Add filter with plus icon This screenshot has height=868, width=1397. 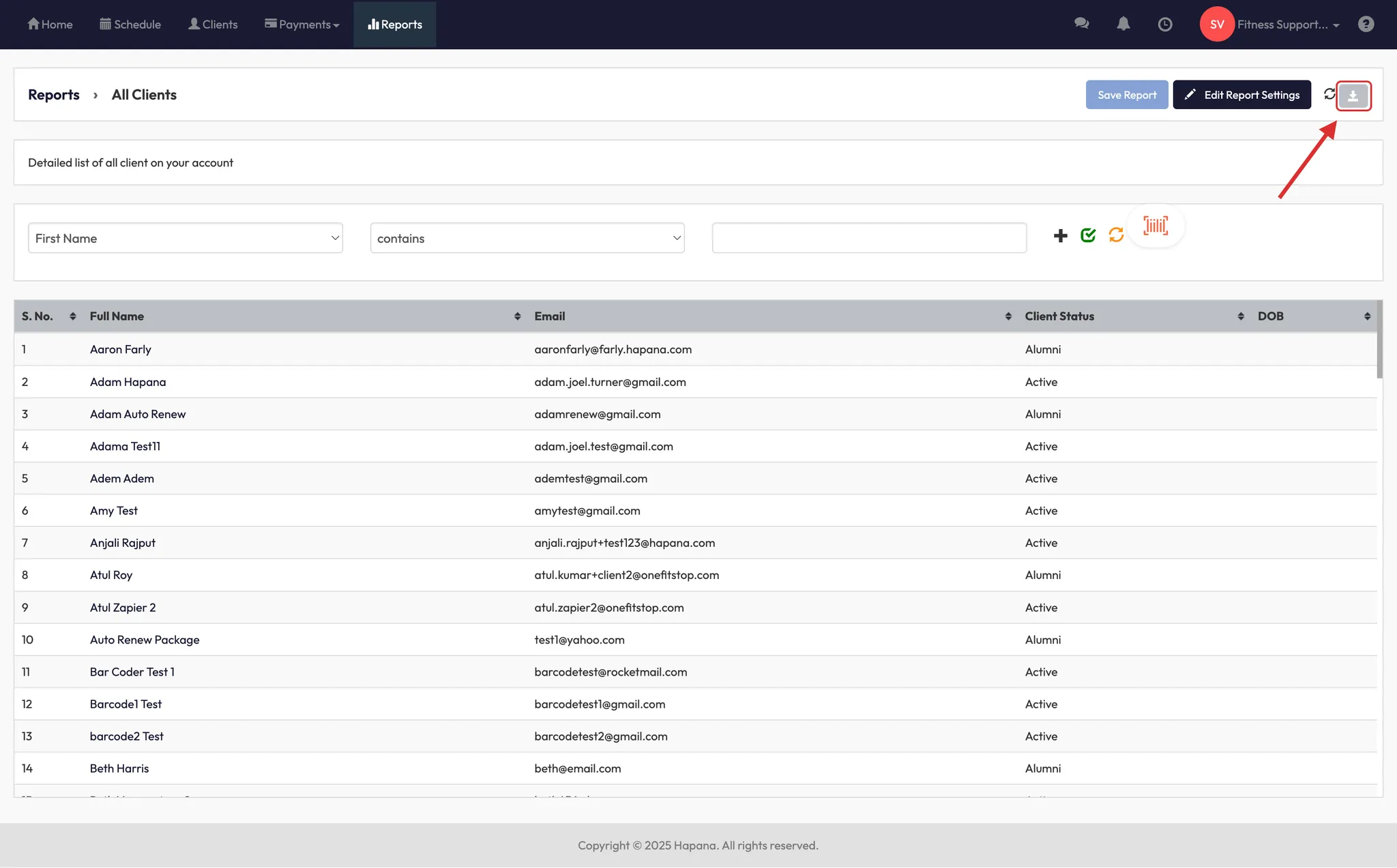tap(1060, 236)
